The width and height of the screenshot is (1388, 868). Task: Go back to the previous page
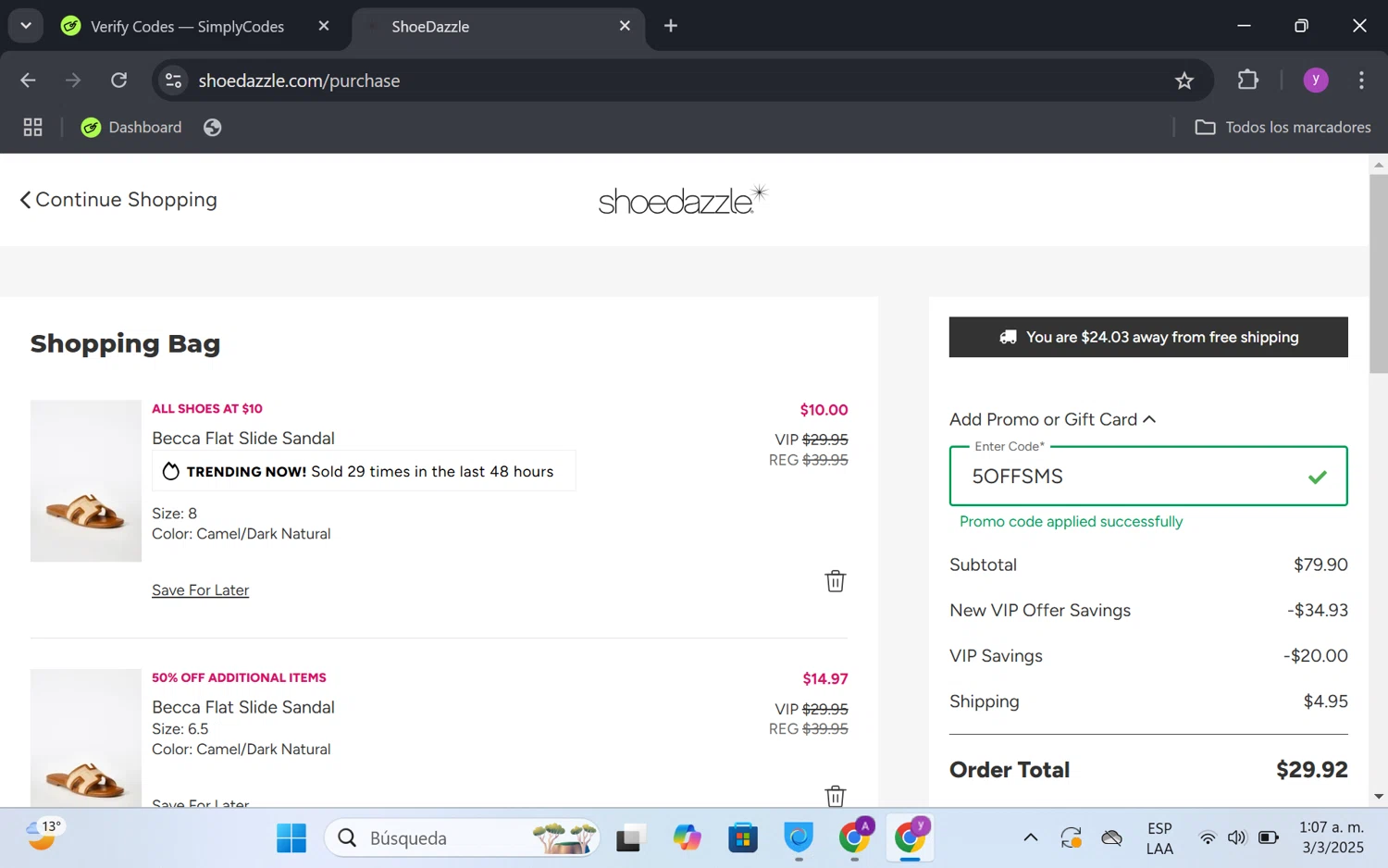point(28,81)
